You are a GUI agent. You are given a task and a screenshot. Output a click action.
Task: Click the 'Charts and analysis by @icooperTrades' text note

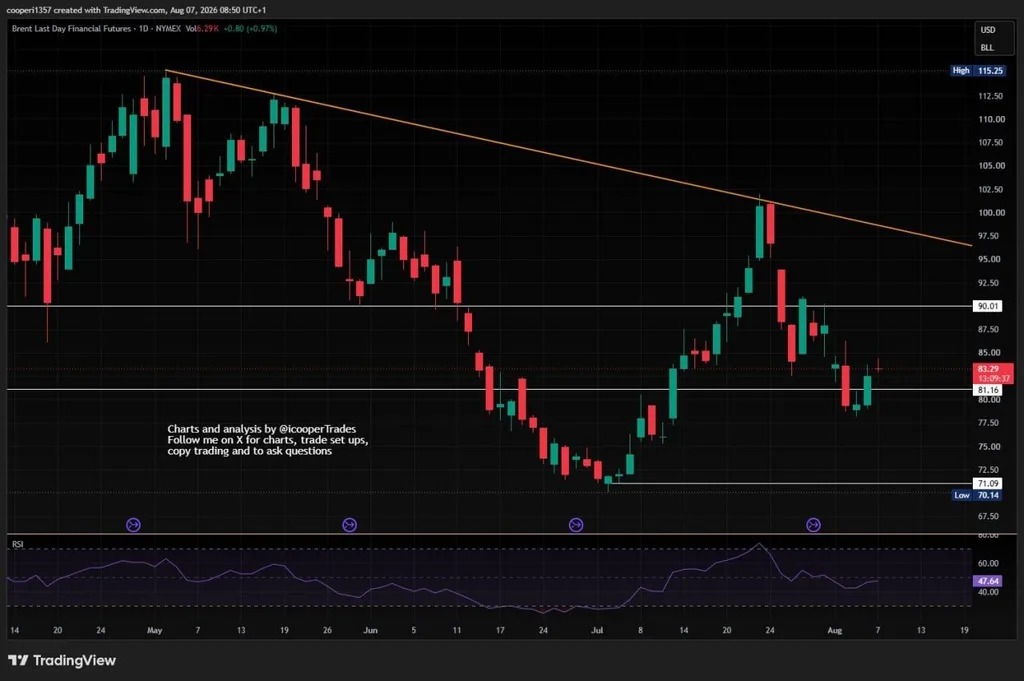click(262, 429)
